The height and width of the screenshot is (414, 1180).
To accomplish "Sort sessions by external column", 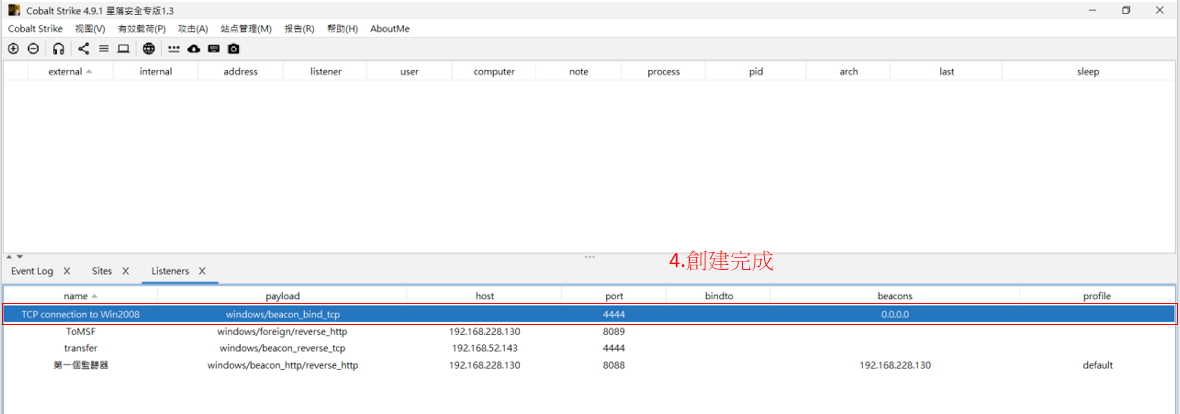I will pos(70,72).
